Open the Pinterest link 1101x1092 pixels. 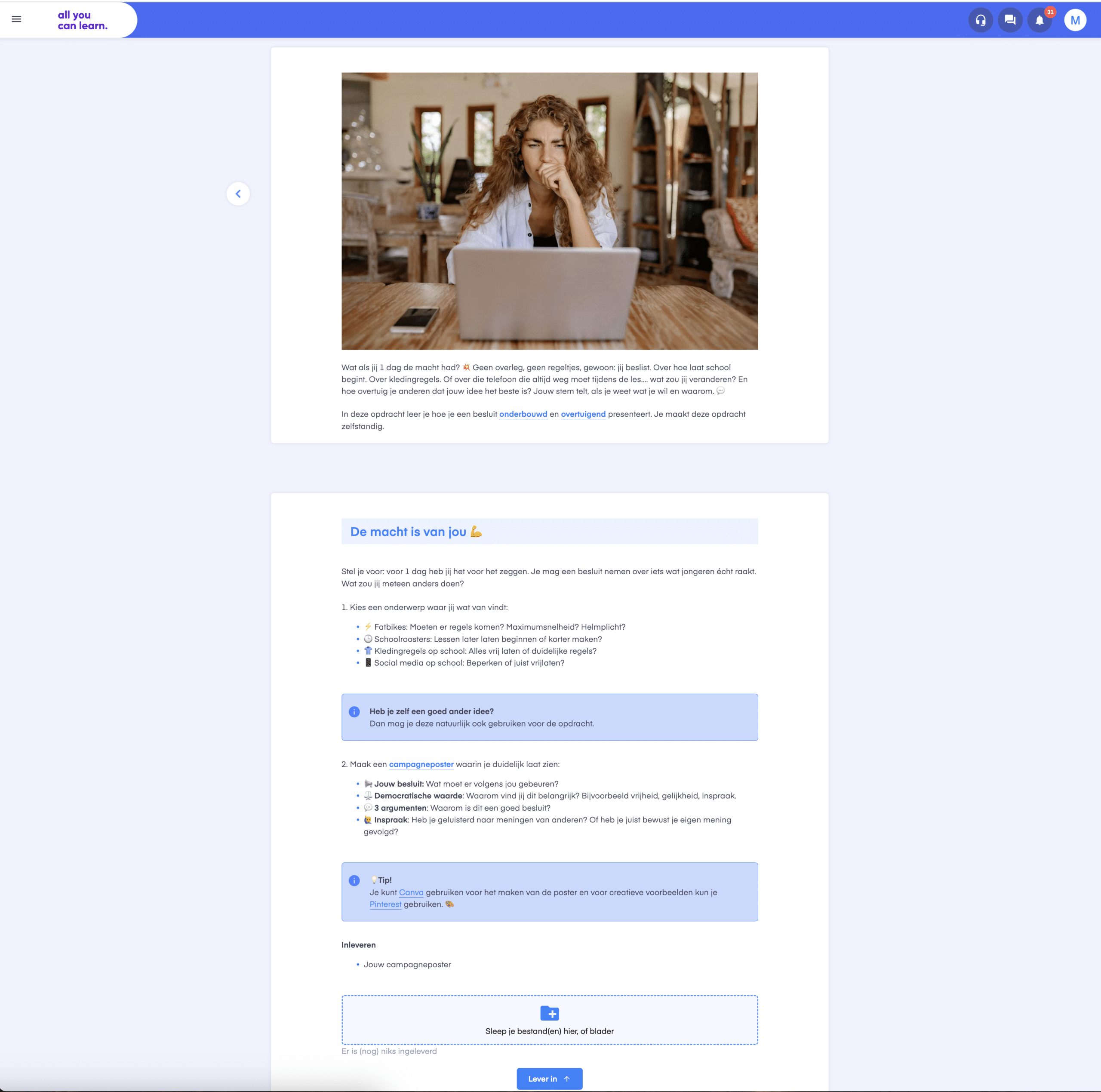click(385, 904)
